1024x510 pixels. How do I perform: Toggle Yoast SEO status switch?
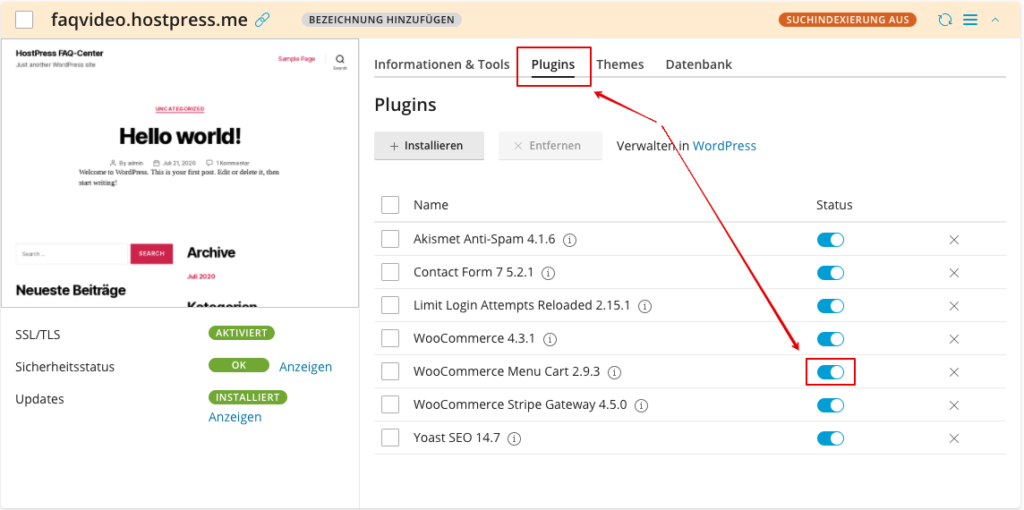click(x=830, y=438)
